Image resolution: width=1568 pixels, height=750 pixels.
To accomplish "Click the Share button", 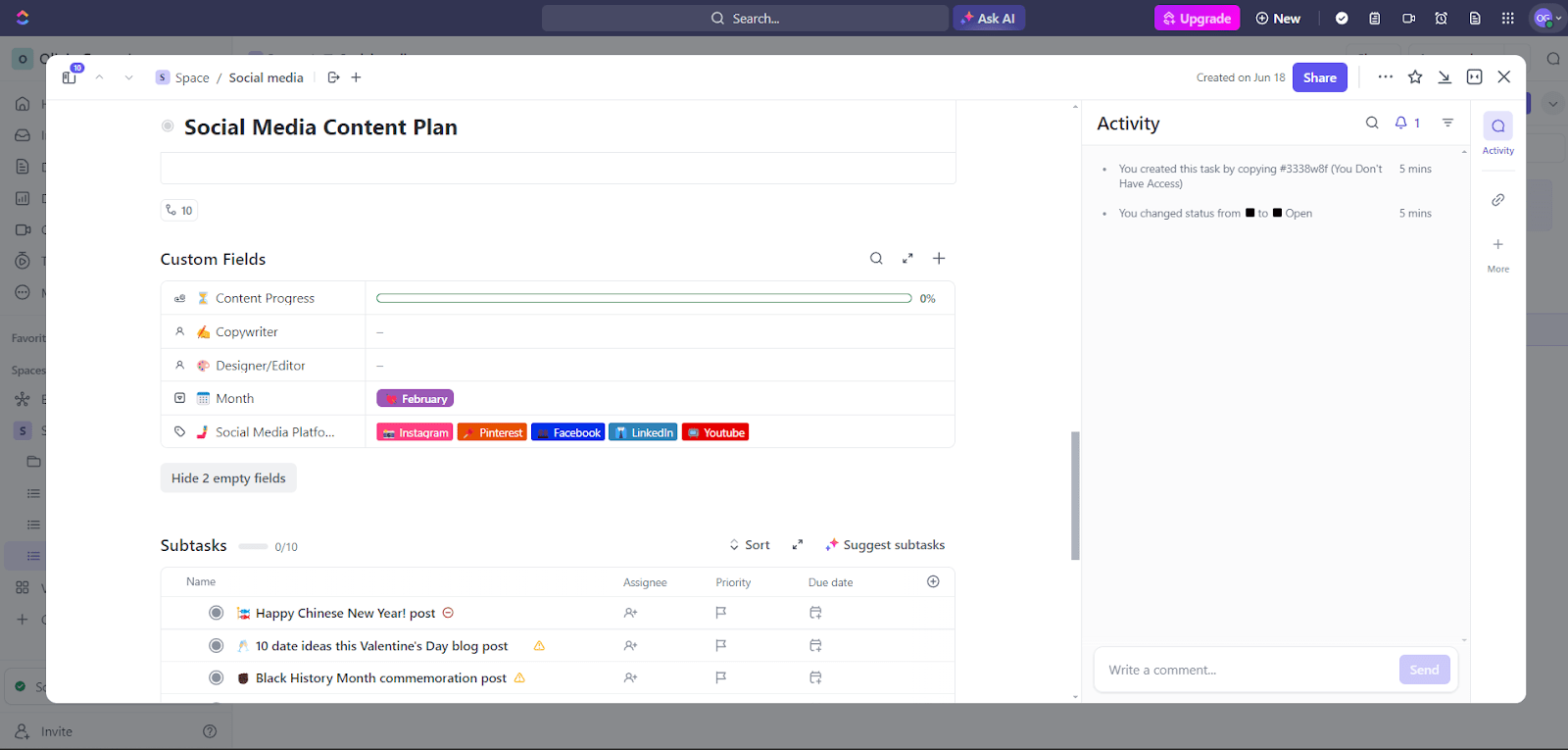I will pos(1319,77).
